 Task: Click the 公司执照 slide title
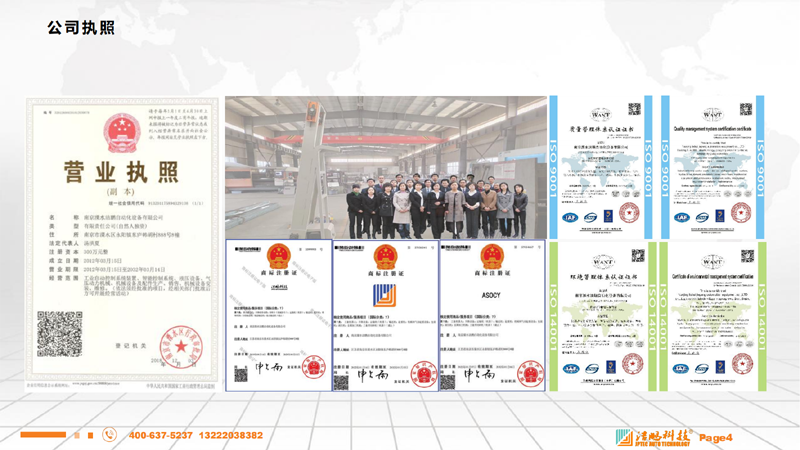click(81, 28)
